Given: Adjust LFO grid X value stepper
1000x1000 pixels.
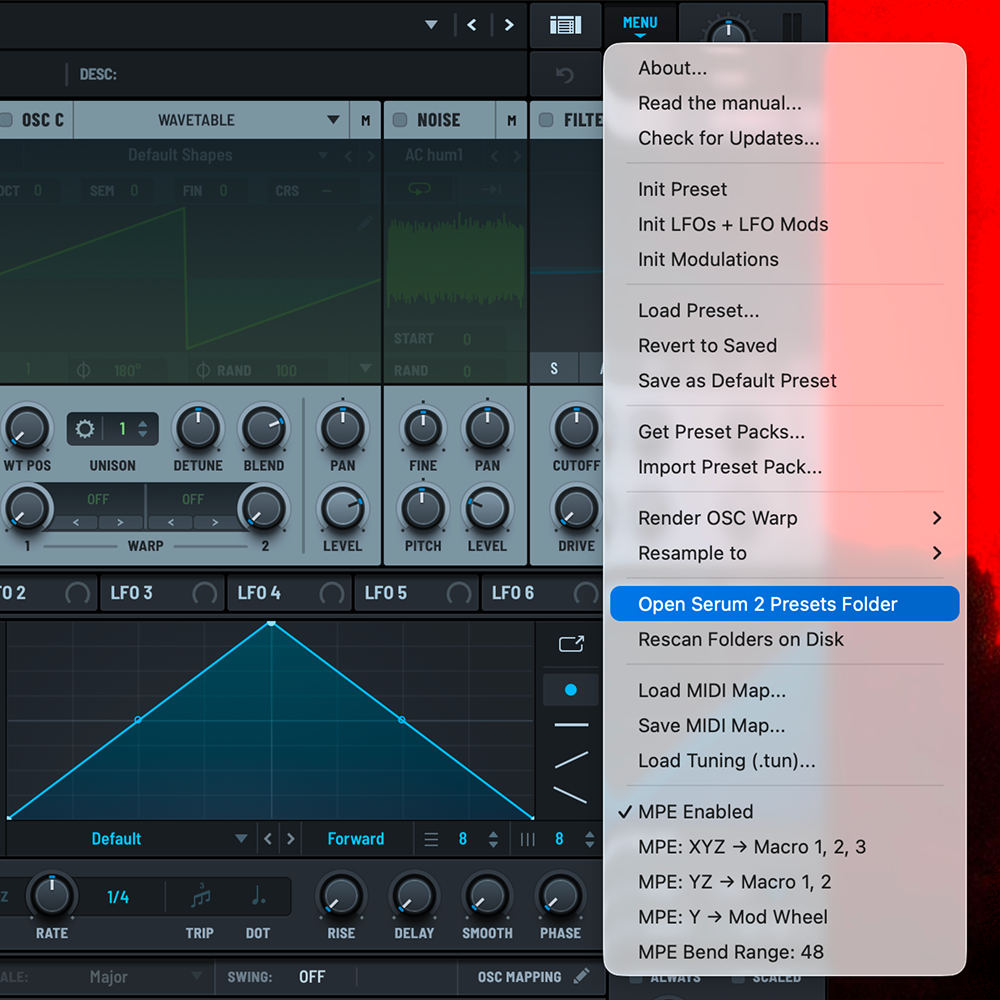Looking at the screenshot, I should [x=493, y=839].
